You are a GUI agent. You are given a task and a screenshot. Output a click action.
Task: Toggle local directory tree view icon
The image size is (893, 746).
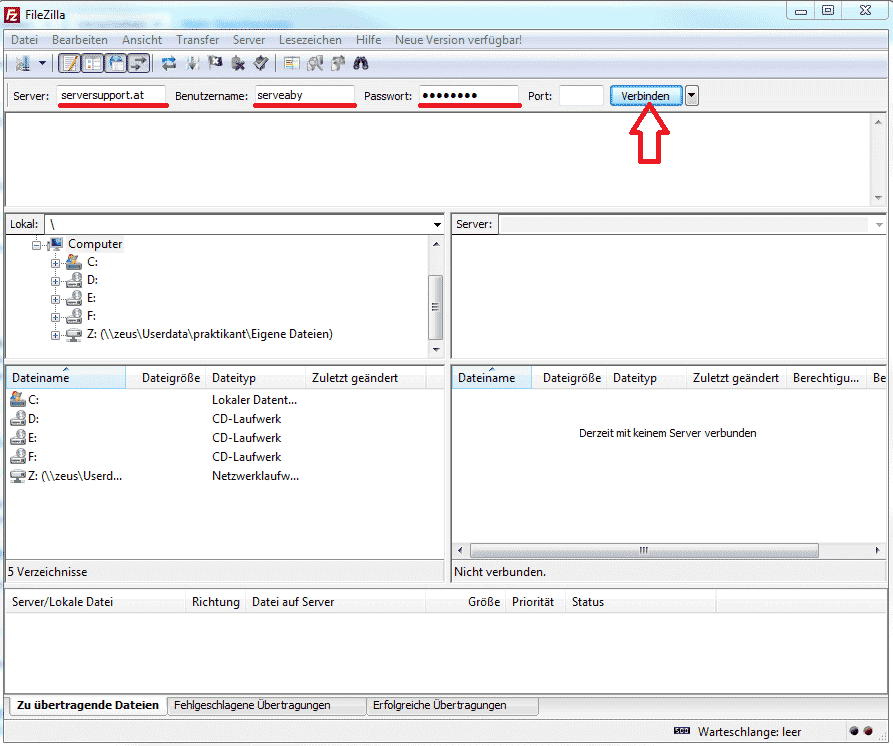(92, 64)
